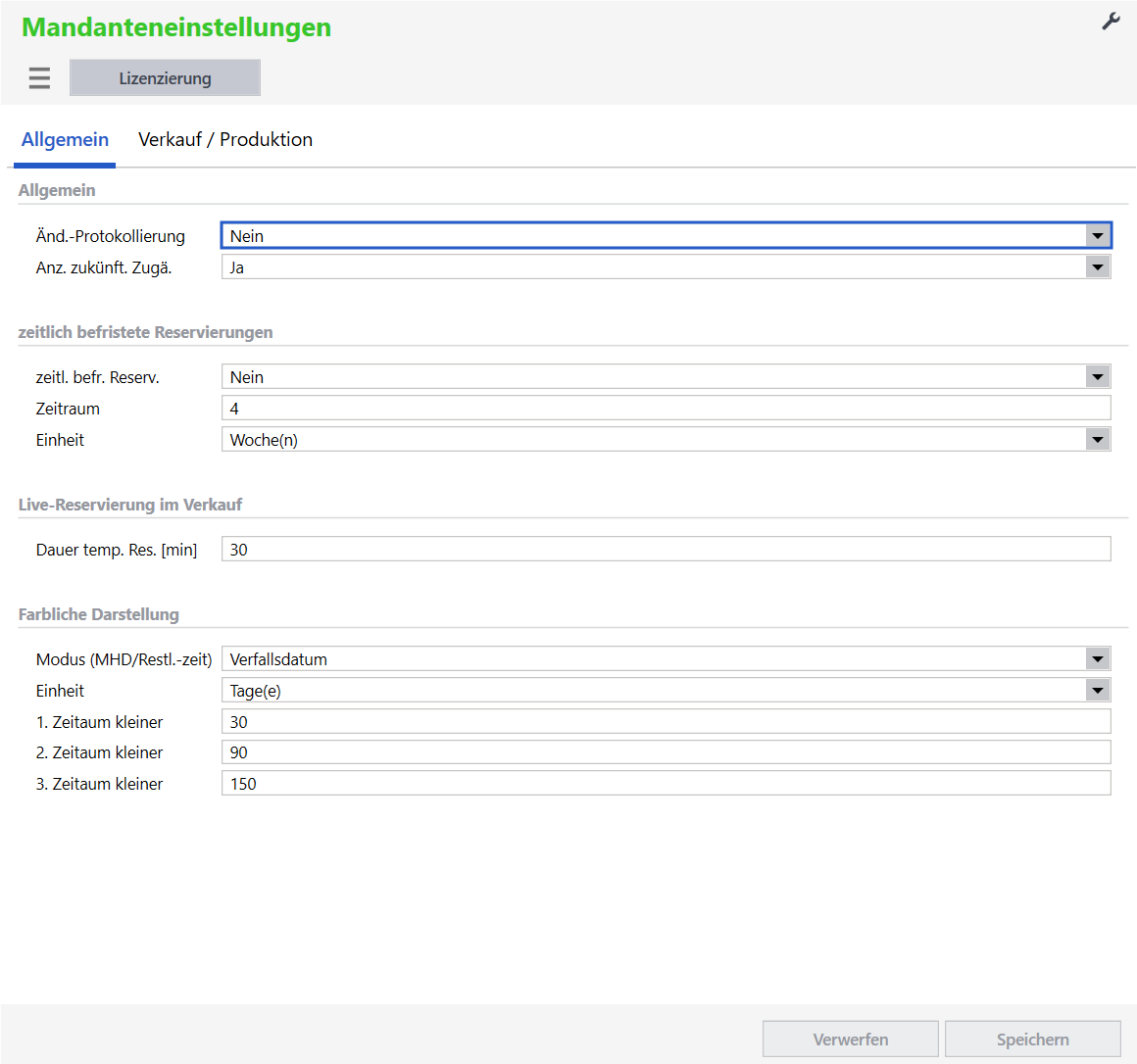Screen dimensions: 1137x1064
Task: Click the Farbliche Darstellung section header
Action: (x=99, y=614)
